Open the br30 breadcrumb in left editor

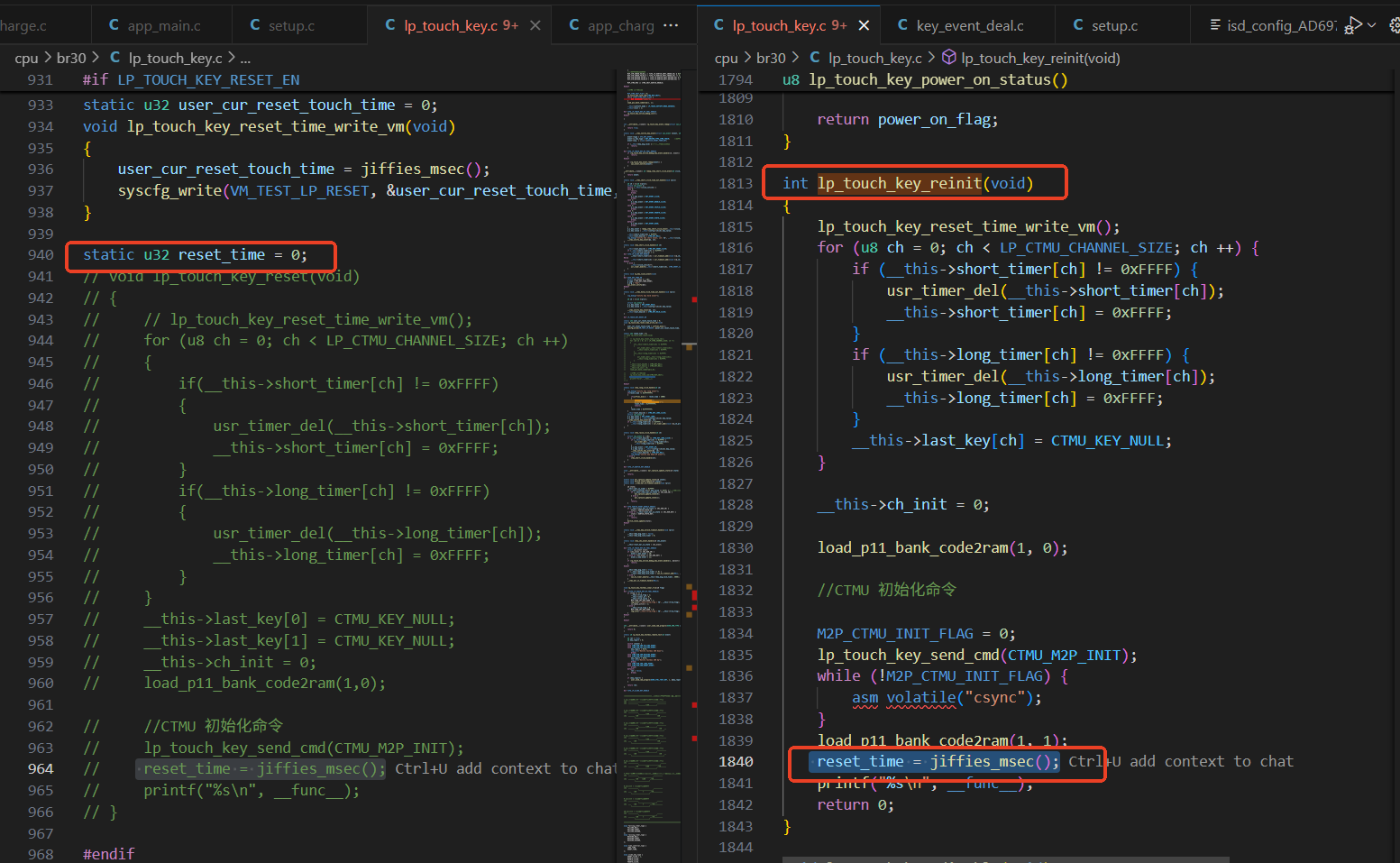click(71, 58)
